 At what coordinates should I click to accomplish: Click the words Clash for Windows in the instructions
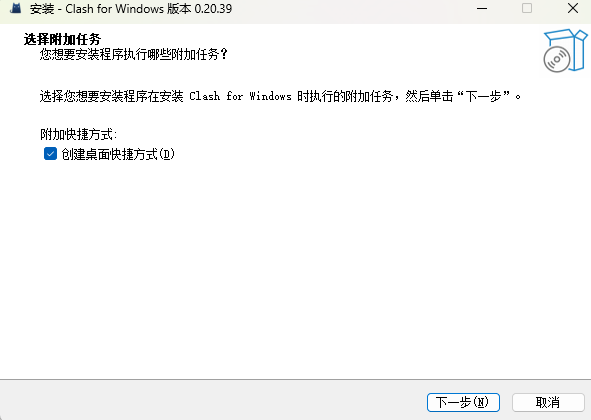point(240,97)
